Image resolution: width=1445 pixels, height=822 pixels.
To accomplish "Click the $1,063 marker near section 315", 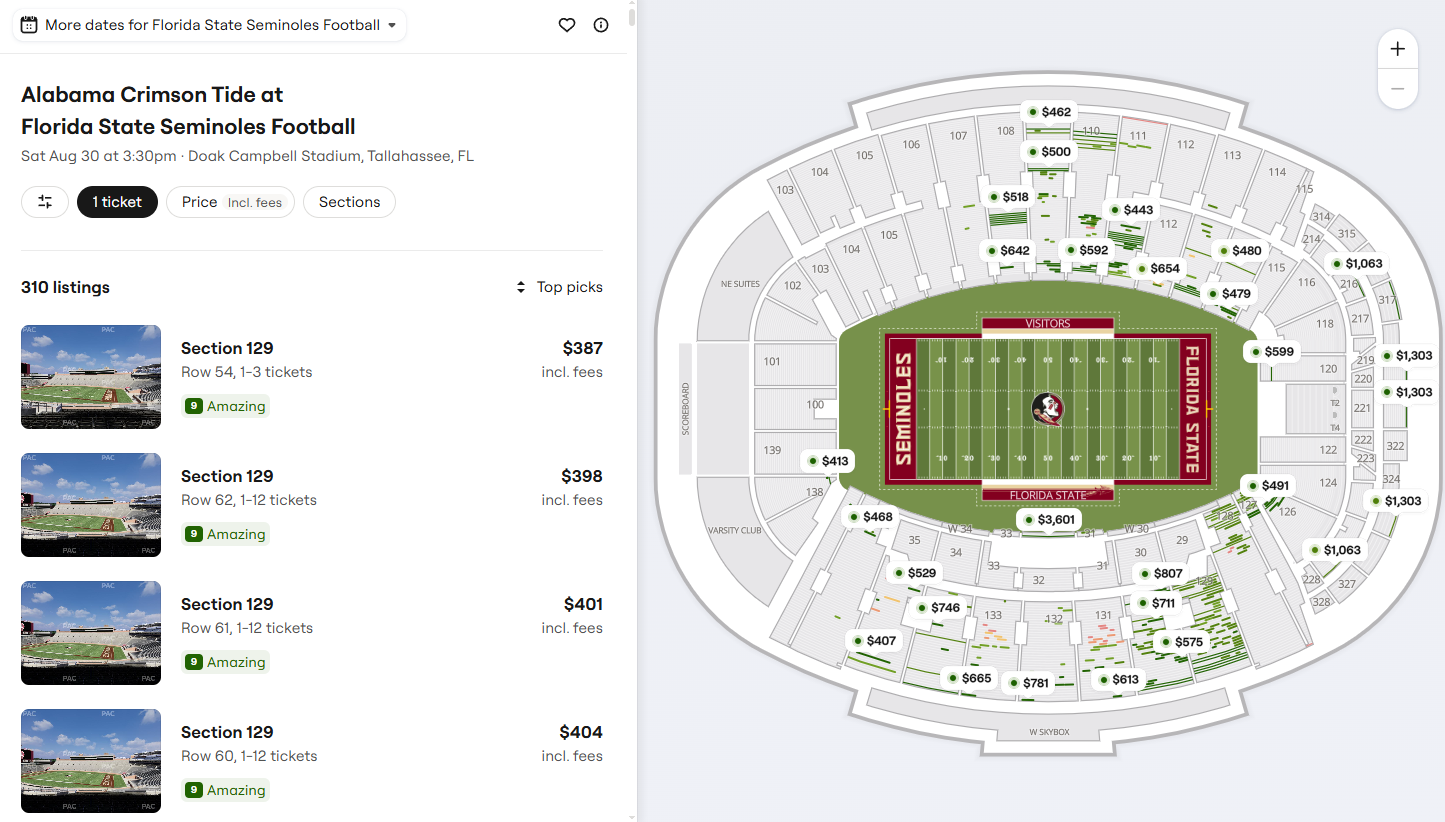I will coord(1355,264).
